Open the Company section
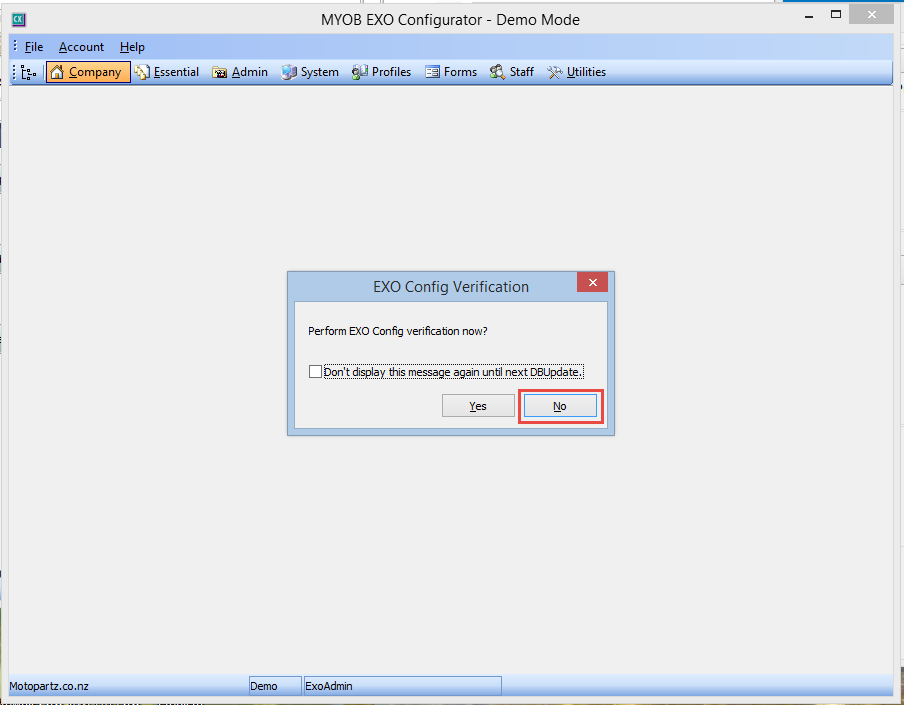 [88, 72]
